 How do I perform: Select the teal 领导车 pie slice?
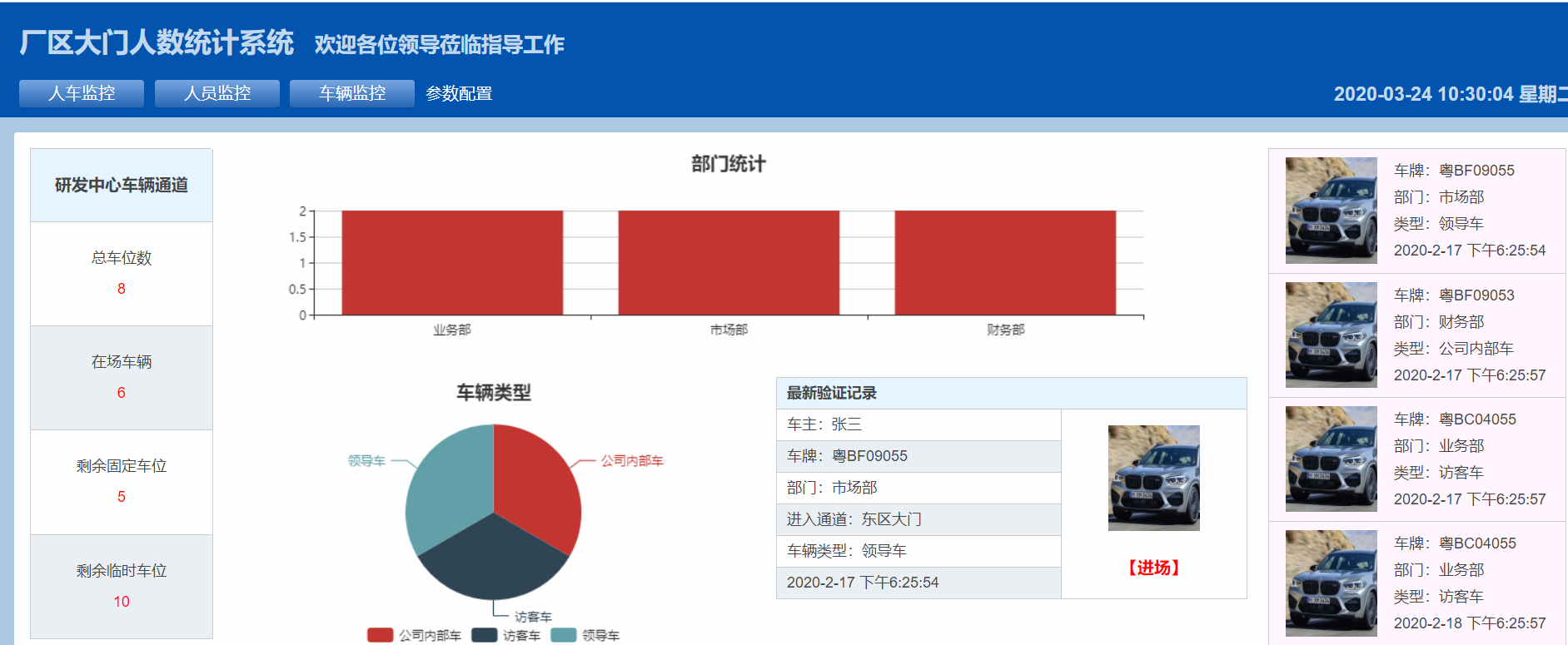[x=446, y=483]
